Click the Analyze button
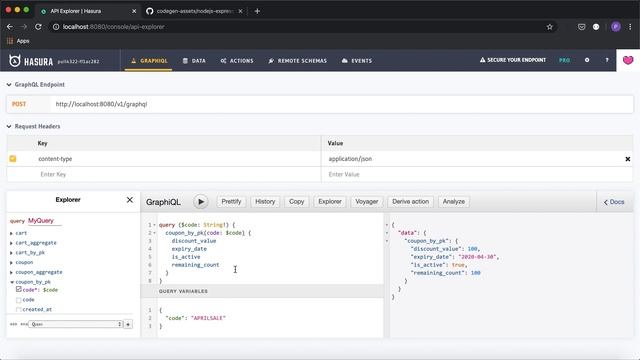The height and width of the screenshot is (360, 640). [453, 202]
